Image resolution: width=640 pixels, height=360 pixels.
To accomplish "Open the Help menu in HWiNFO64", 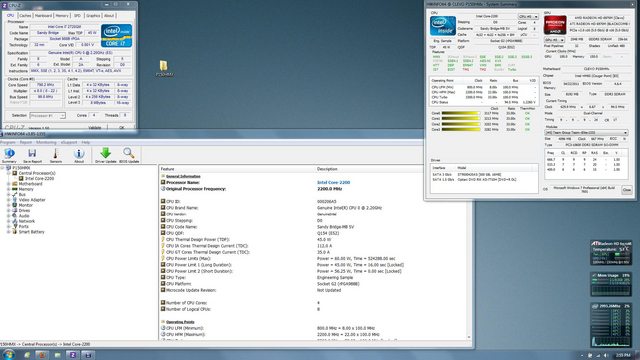I will (x=85, y=142).
